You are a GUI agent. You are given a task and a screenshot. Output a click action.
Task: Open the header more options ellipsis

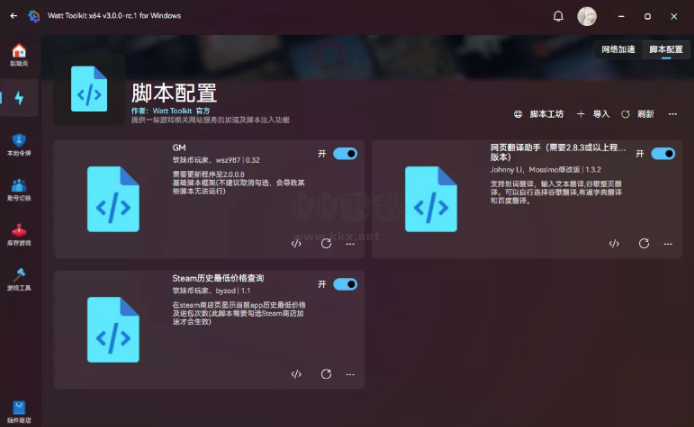pos(673,114)
